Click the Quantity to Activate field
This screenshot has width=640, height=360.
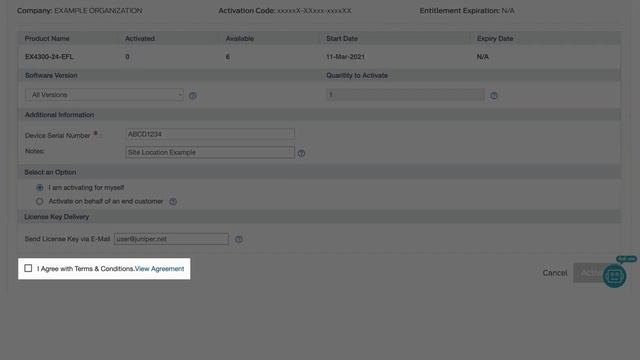tap(405, 95)
